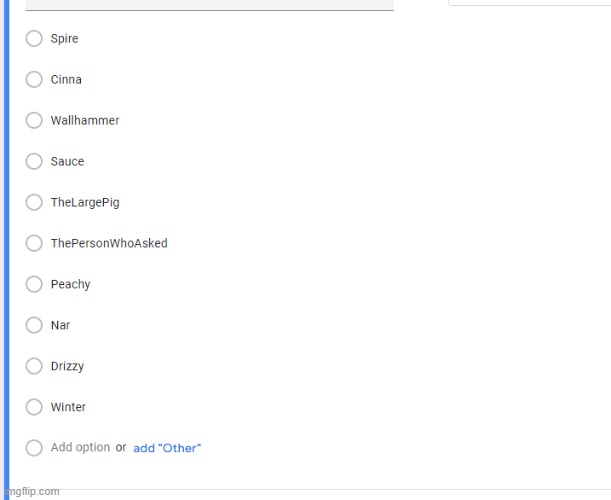This screenshot has width=611, height=500.
Task: Click the add "Other" link
Action: (167, 448)
